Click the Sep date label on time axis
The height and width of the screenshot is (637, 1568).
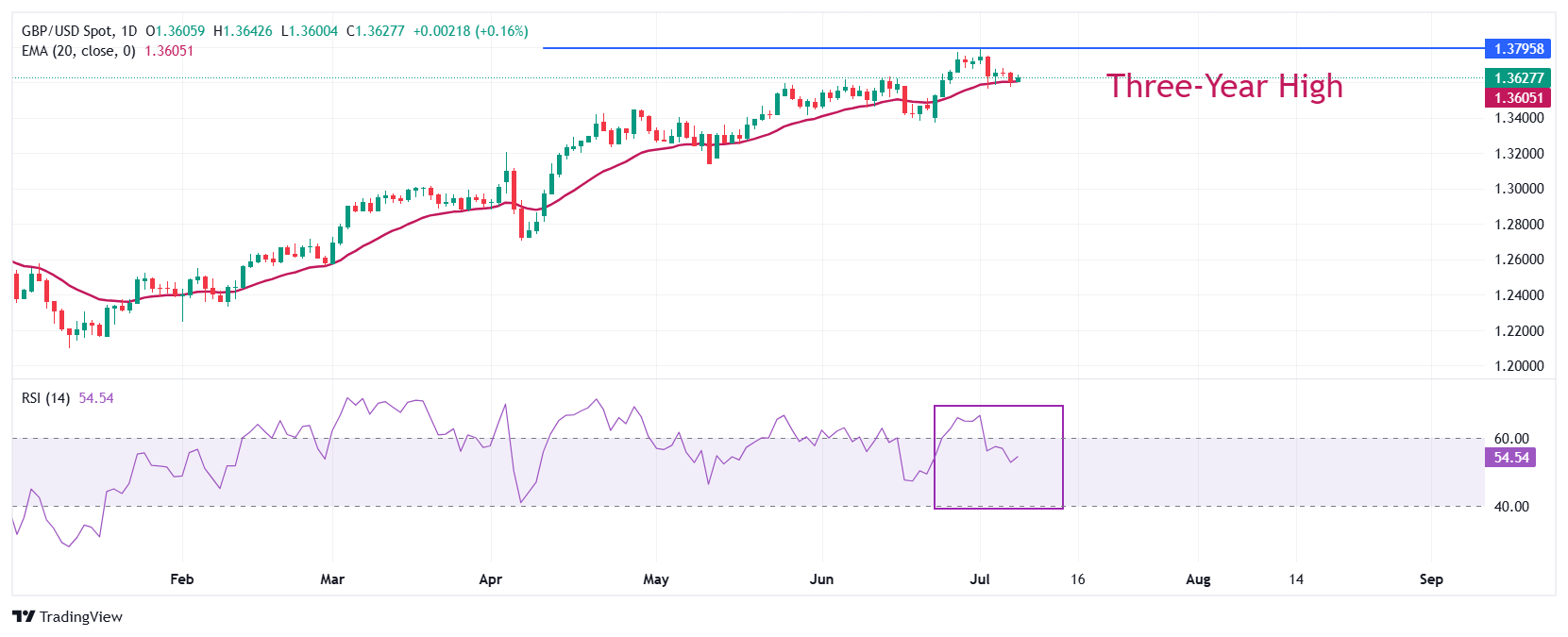[1431, 579]
